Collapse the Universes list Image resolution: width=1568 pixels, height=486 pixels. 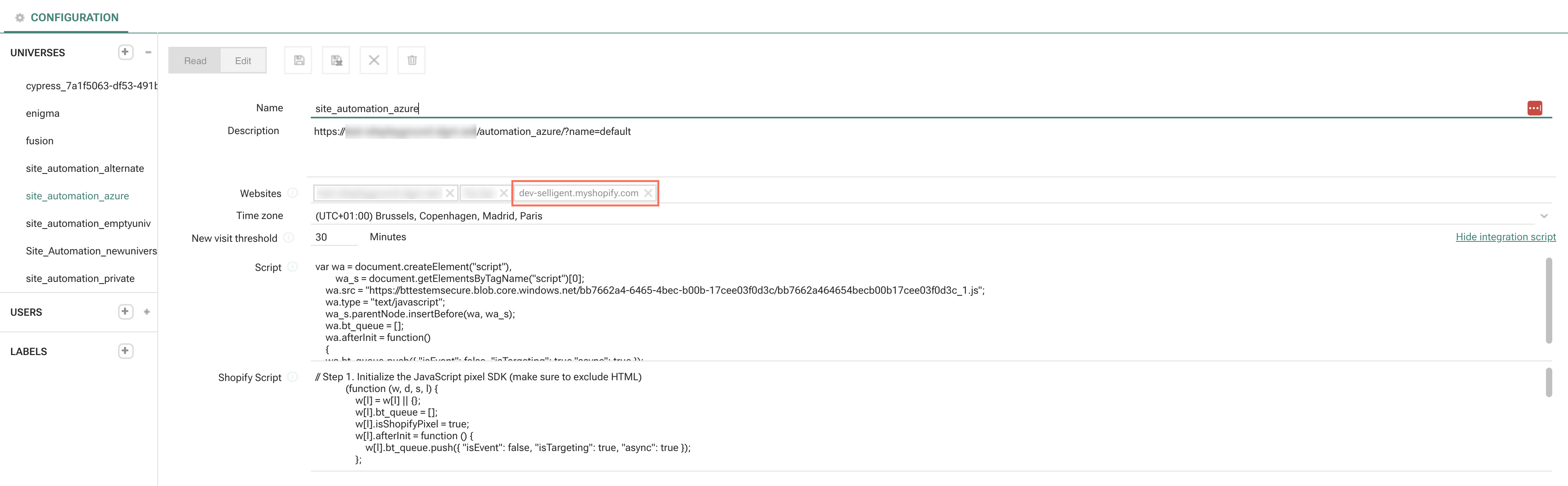point(148,52)
